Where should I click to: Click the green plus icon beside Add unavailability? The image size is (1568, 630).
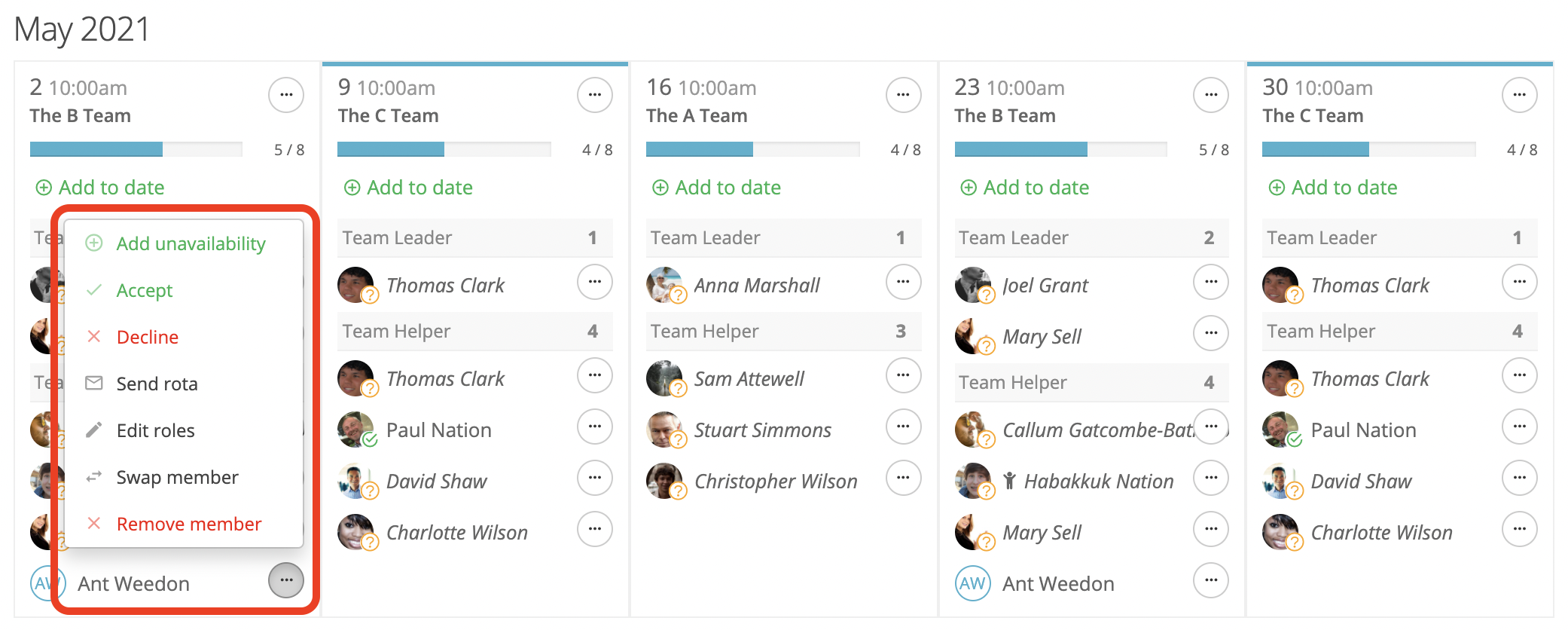pyautogui.click(x=93, y=243)
